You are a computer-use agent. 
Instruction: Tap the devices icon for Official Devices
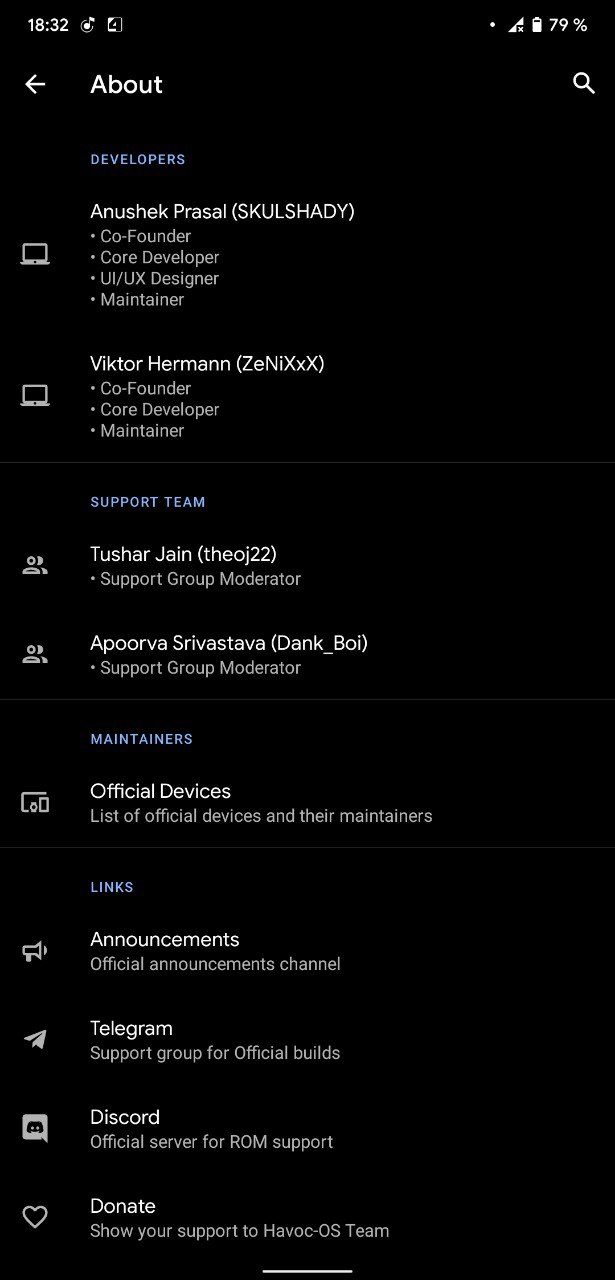click(35, 803)
